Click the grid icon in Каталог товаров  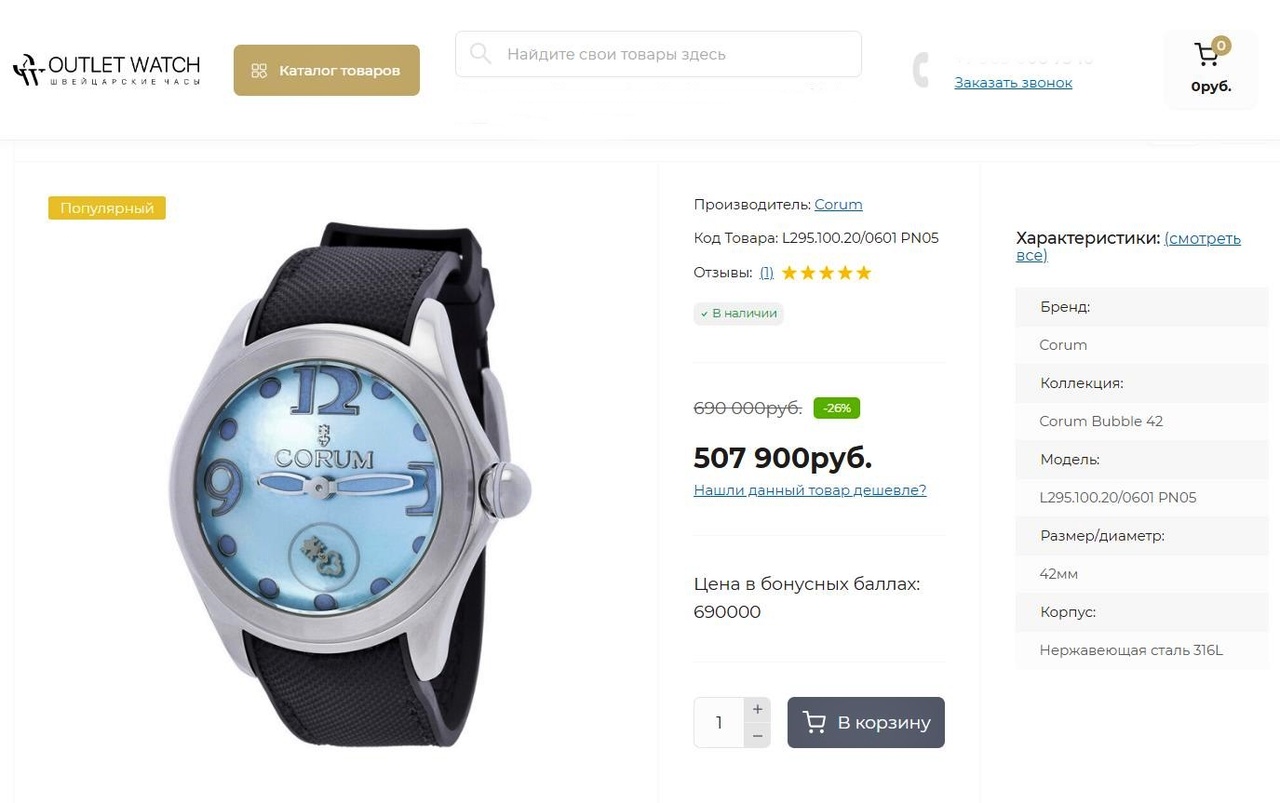click(x=259, y=71)
